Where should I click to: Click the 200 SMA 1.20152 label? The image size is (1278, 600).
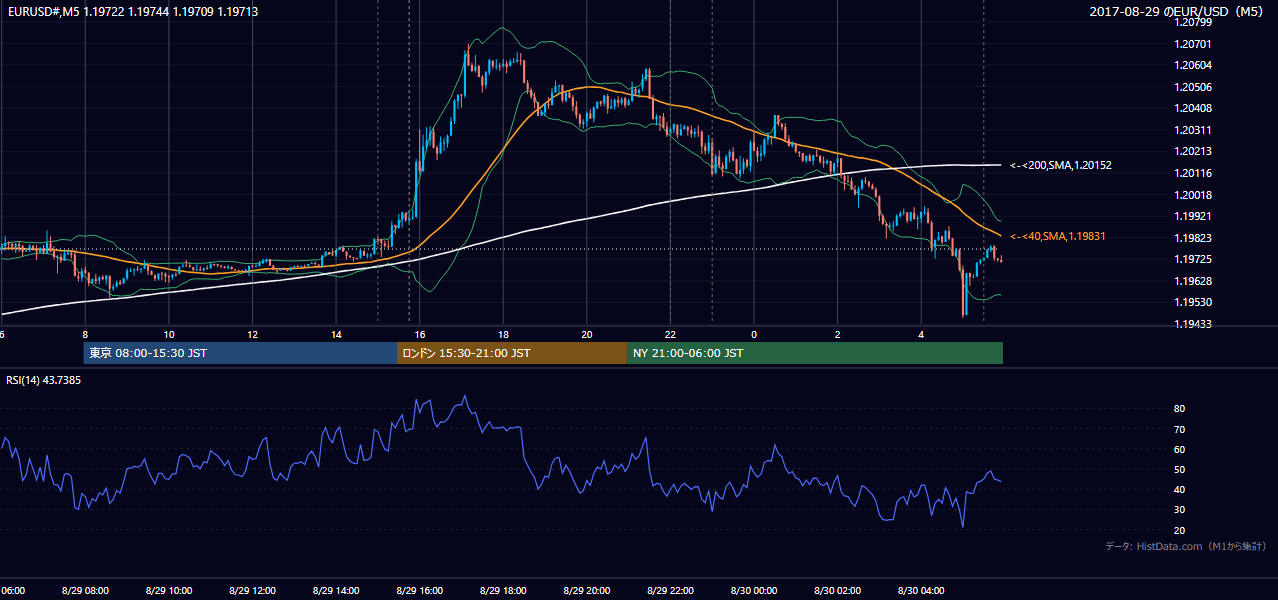[x=1061, y=165]
